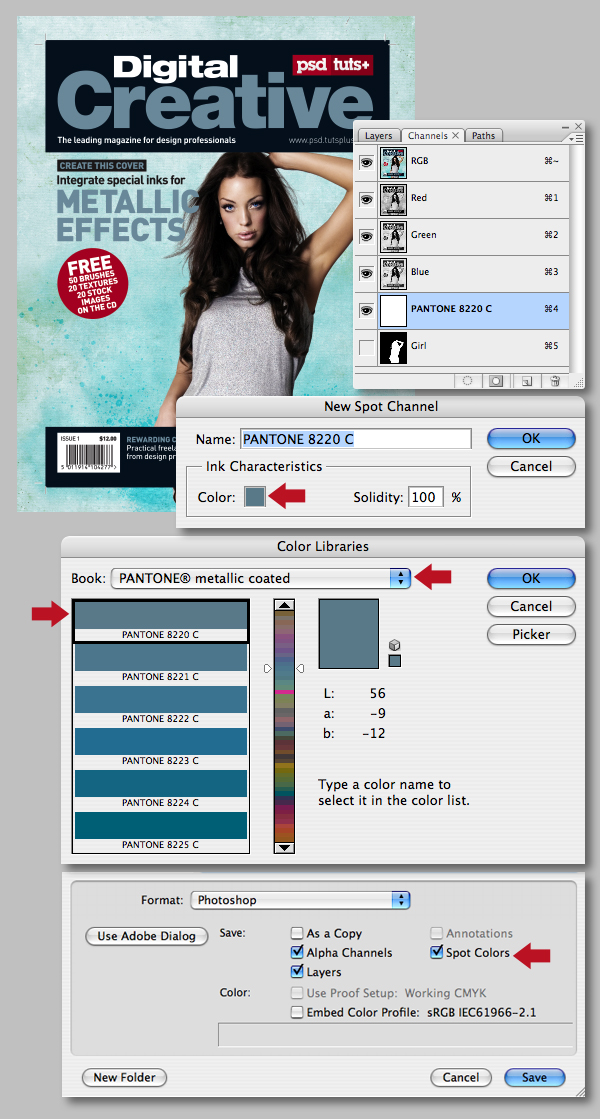The width and height of the screenshot is (600, 1119).
Task: Select the RGB channel thumbnail
Action: (393, 163)
